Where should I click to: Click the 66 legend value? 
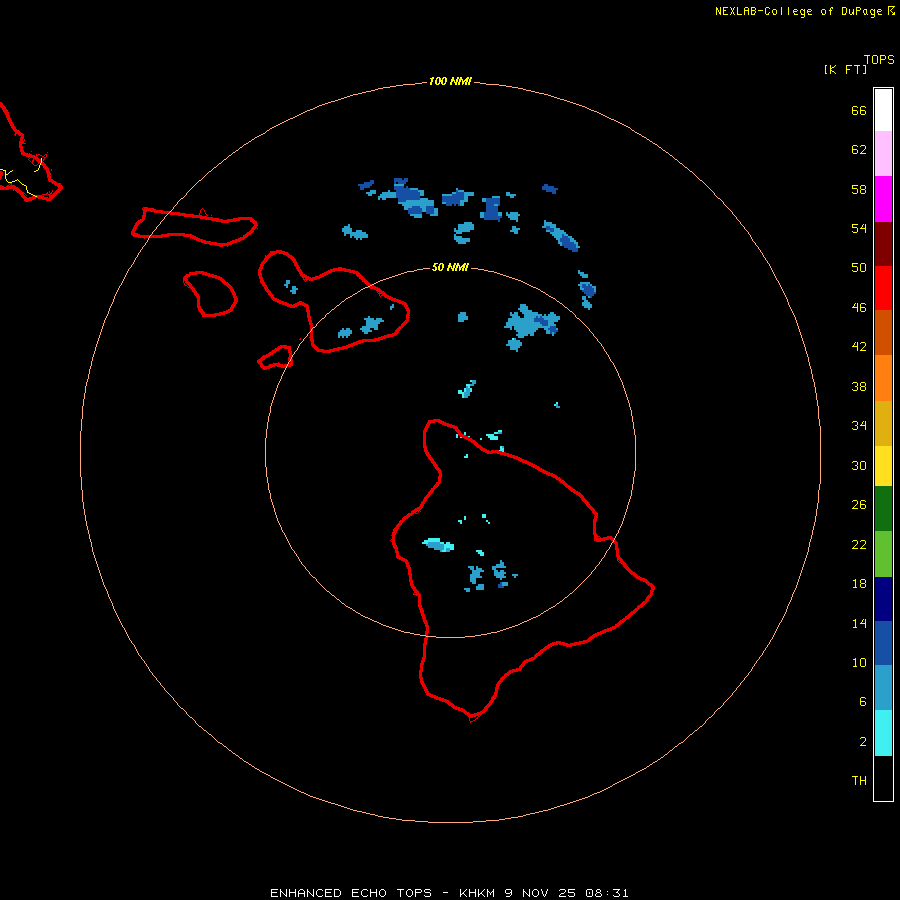tap(859, 110)
